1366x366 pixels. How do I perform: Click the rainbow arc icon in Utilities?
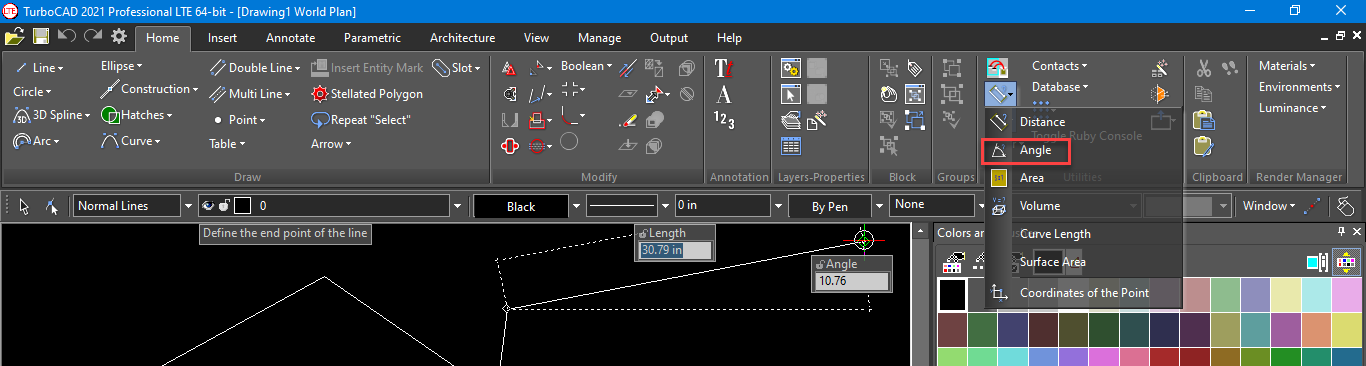[997, 68]
